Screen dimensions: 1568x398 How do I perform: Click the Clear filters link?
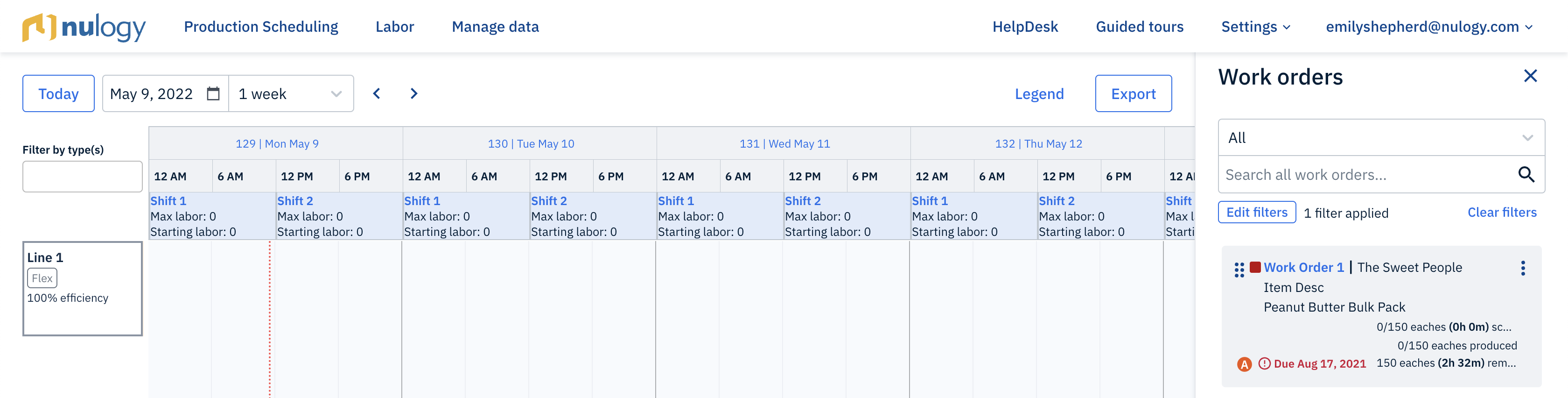click(1502, 212)
